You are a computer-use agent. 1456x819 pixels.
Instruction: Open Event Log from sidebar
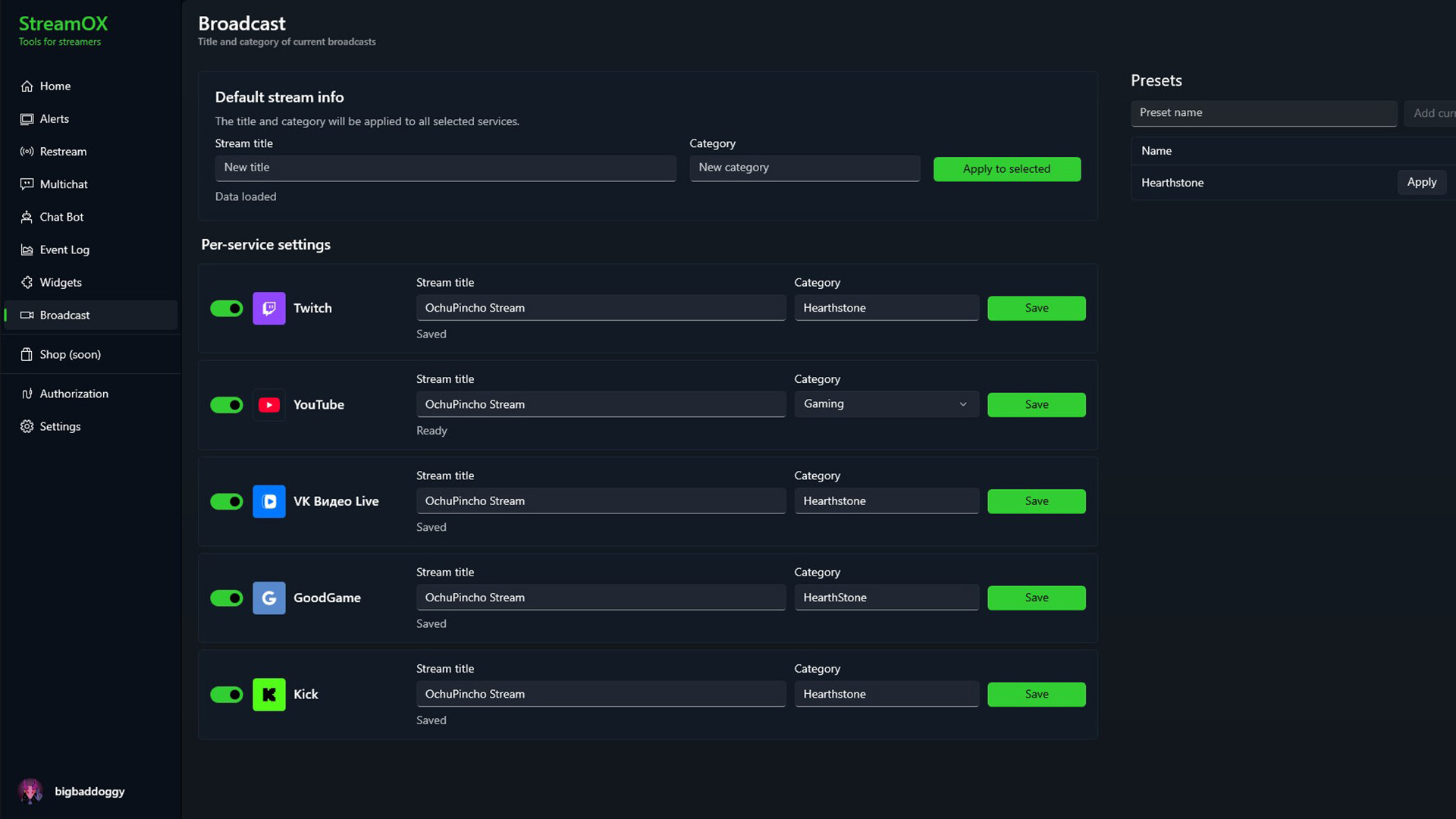coord(91,249)
